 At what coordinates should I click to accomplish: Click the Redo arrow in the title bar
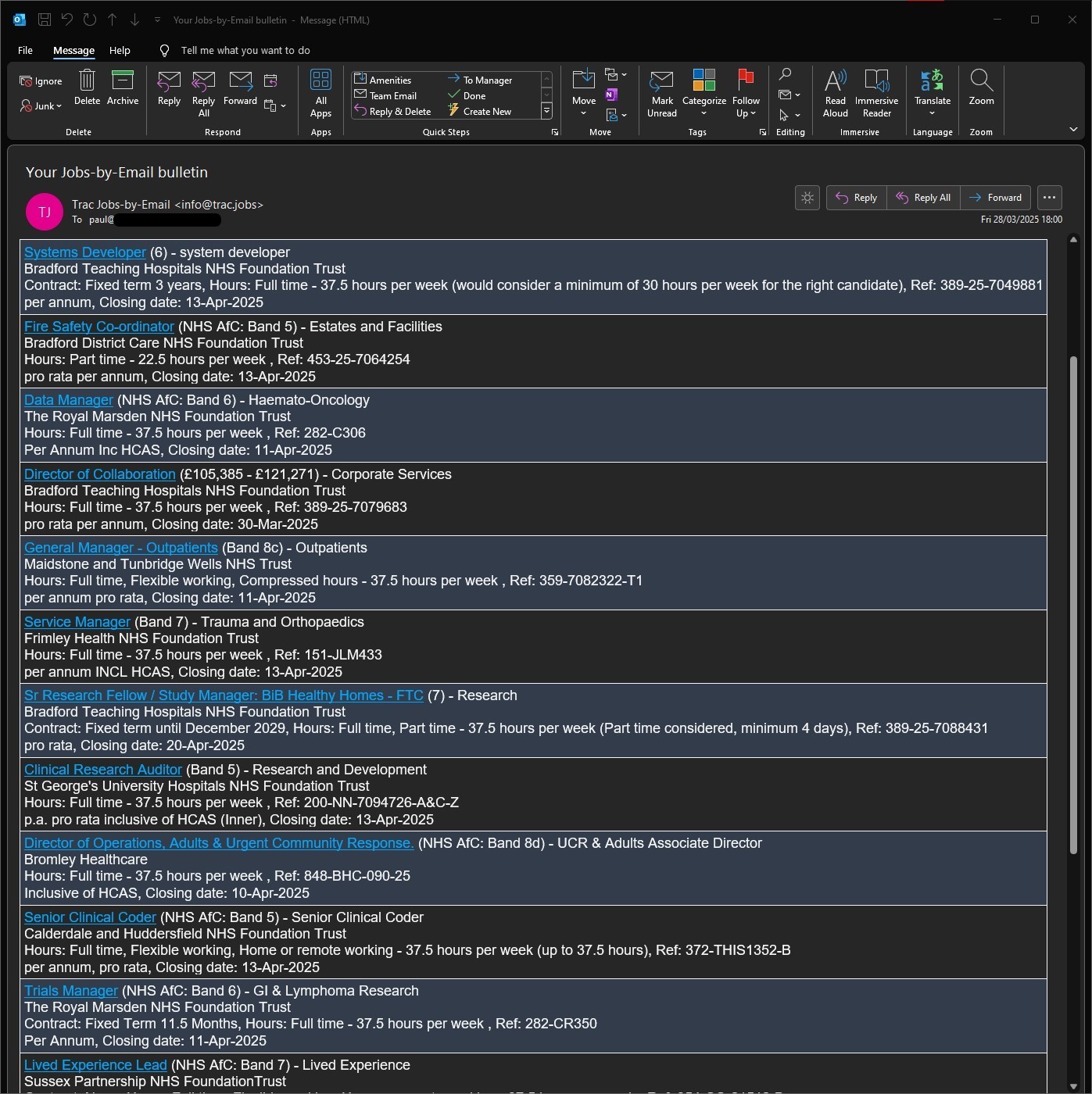click(90, 20)
